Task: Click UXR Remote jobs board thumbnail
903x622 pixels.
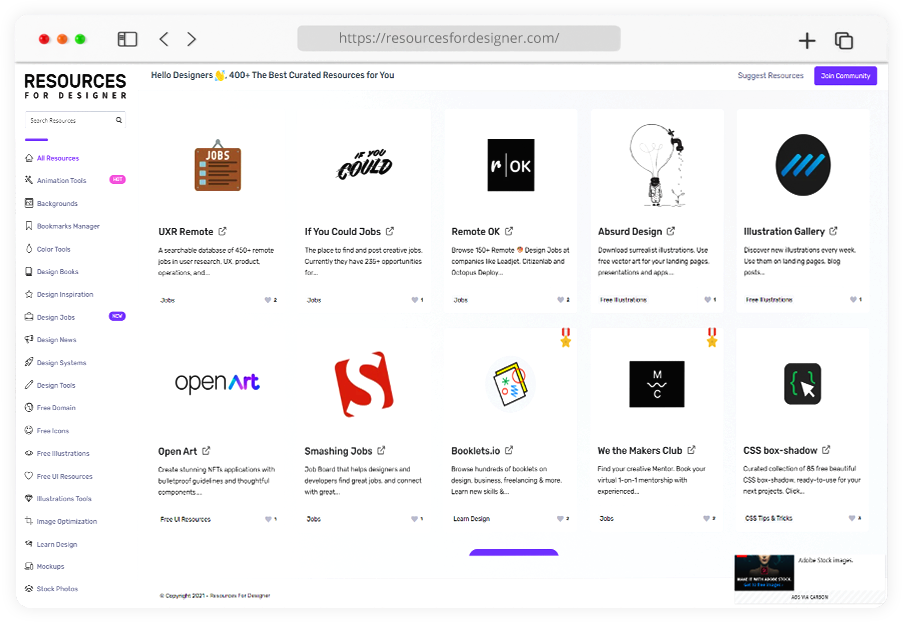Action: [x=218, y=166]
